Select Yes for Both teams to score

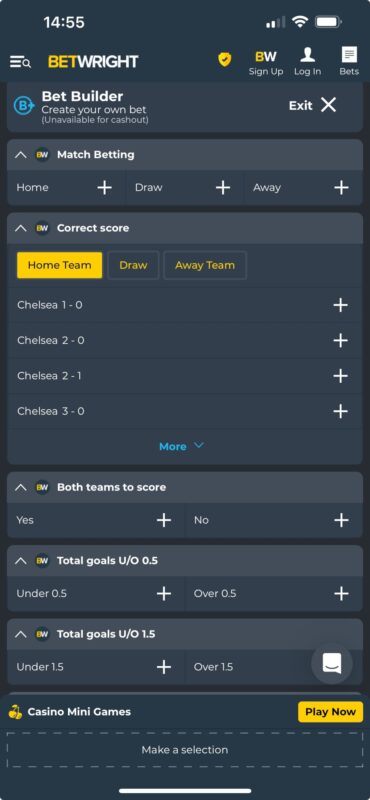pyautogui.click(x=96, y=520)
